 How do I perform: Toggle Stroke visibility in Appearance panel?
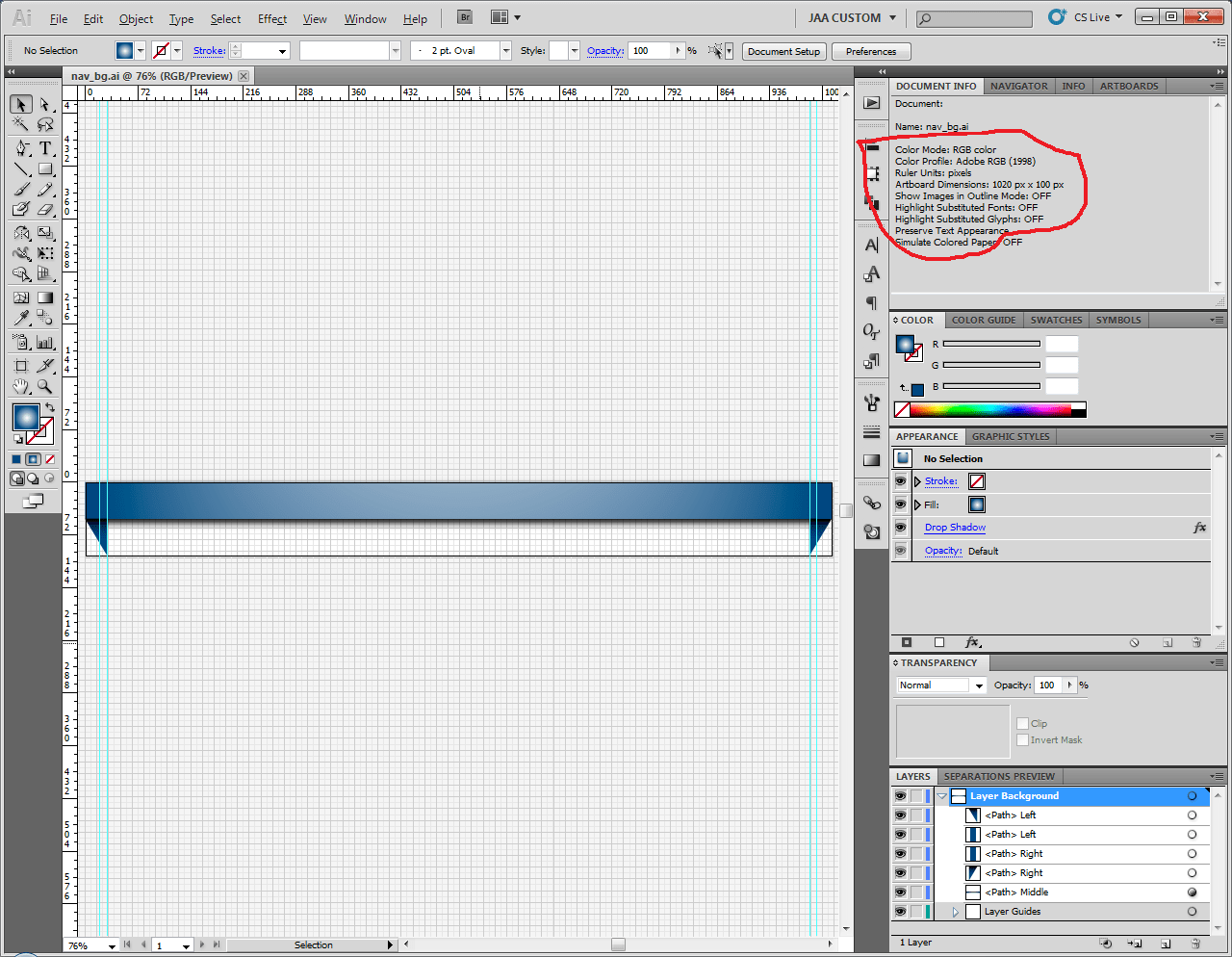(901, 481)
